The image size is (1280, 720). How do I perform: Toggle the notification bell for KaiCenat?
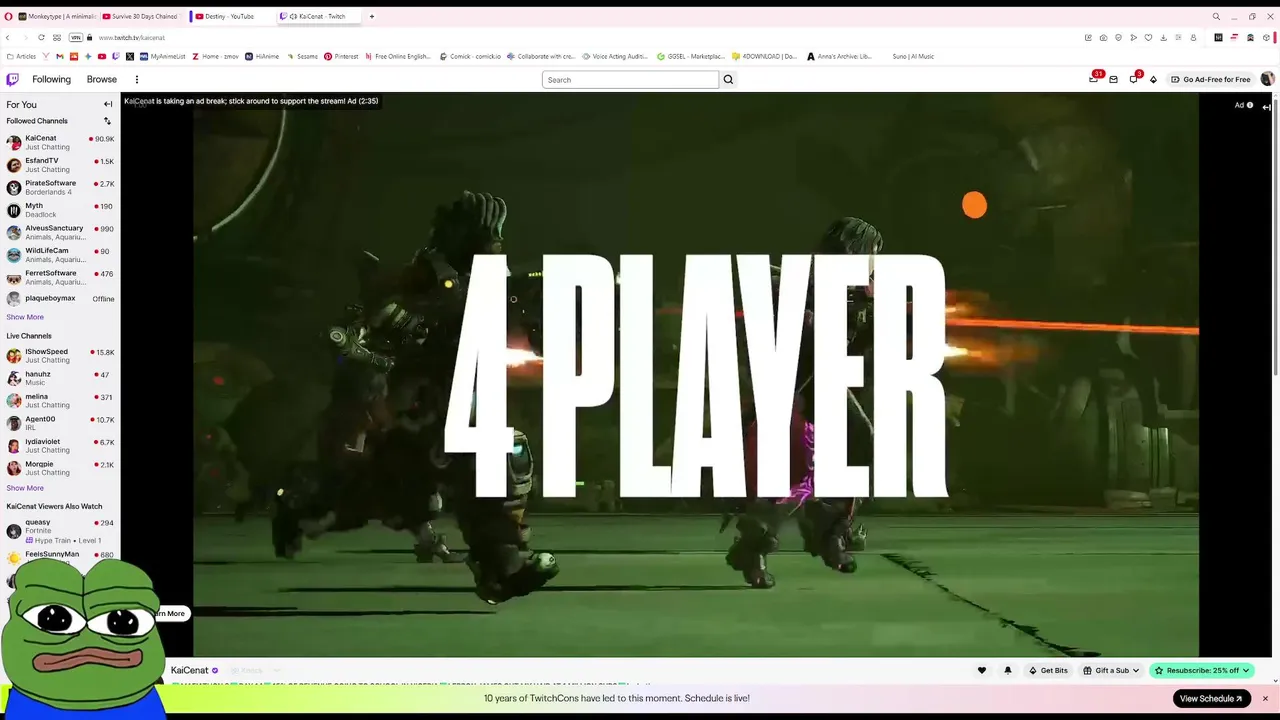click(1007, 670)
